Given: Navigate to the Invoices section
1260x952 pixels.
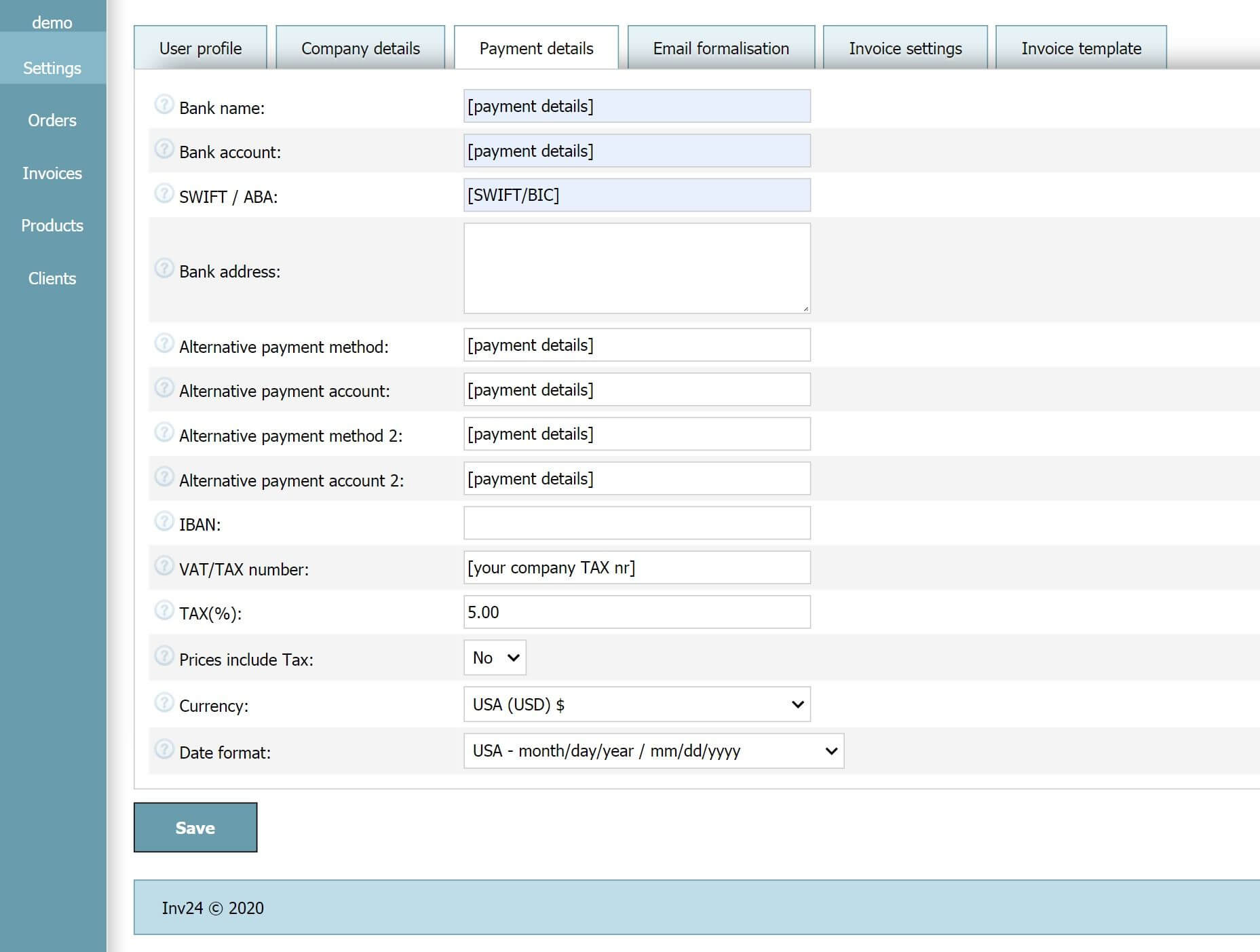Looking at the screenshot, I should (x=52, y=173).
